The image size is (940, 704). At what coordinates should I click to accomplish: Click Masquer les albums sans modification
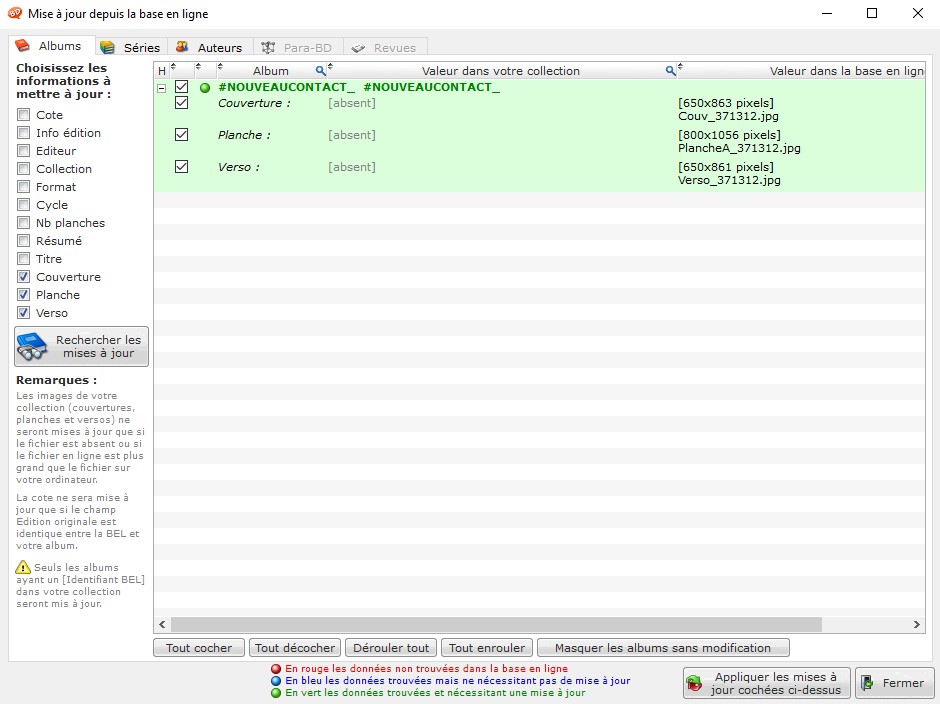(x=662, y=648)
